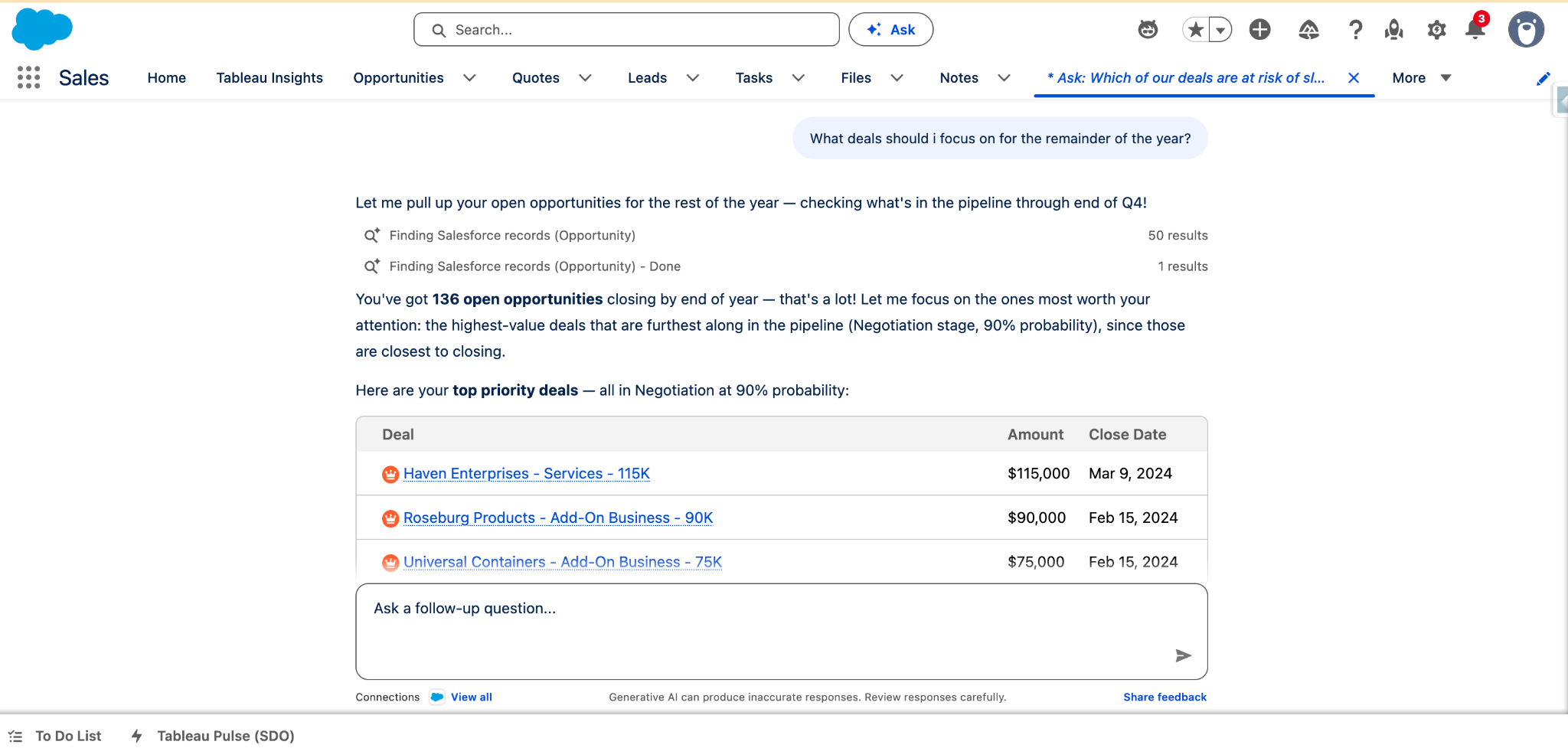Click the pencil edit navigation icon
1568x748 pixels.
1543,78
